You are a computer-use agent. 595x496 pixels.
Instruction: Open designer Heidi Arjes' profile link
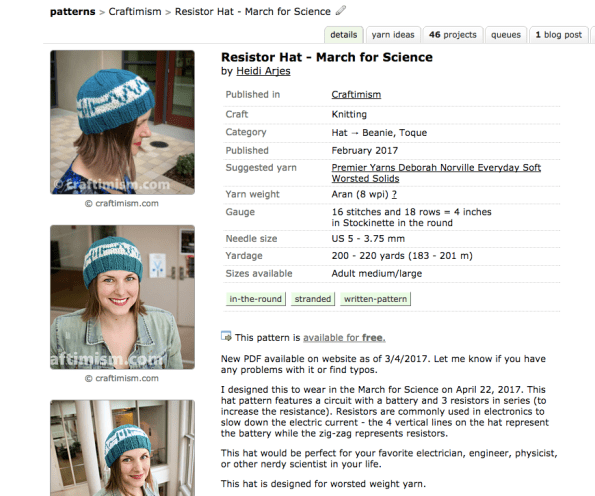click(263, 71)
